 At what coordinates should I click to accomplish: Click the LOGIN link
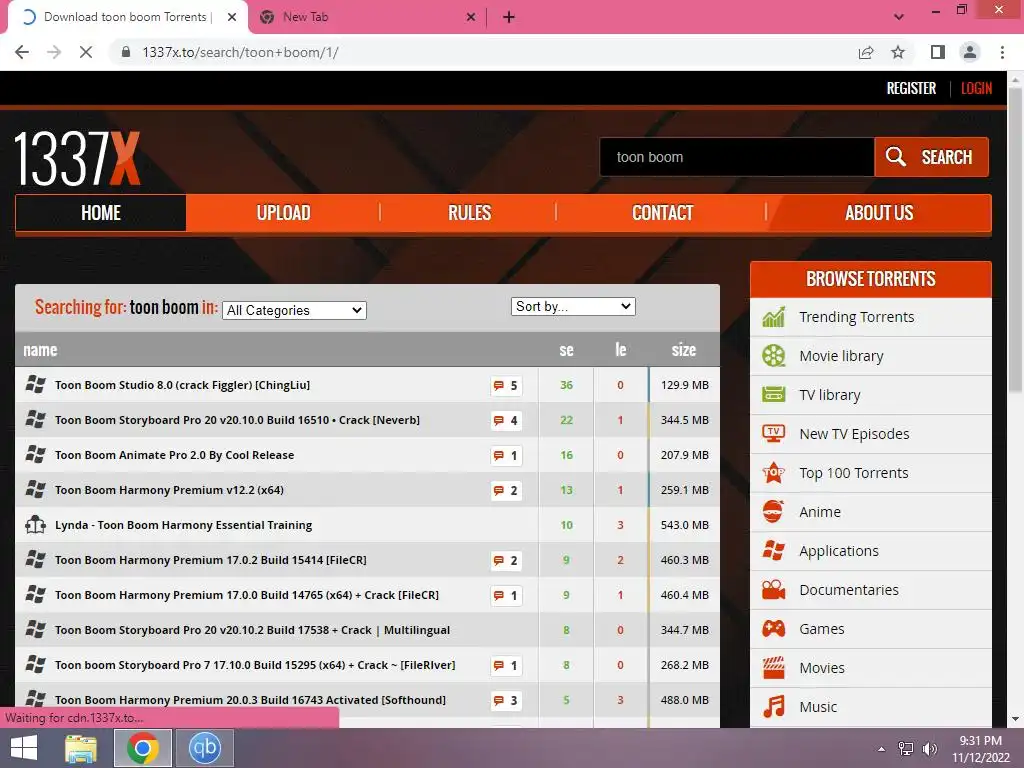pos(976,88)
